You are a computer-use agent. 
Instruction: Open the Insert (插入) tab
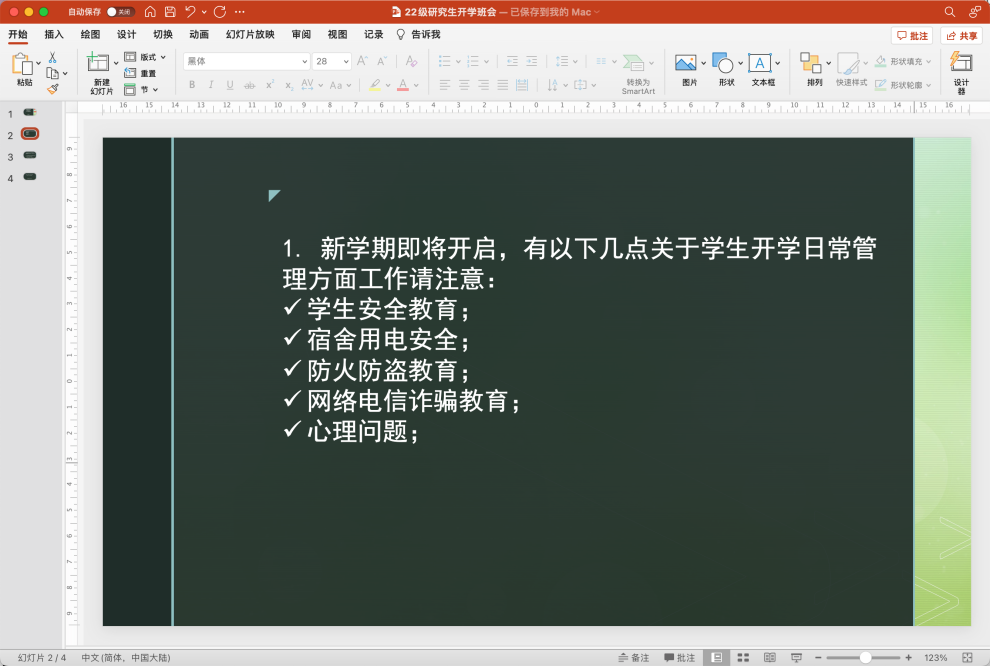pos(54,34)
